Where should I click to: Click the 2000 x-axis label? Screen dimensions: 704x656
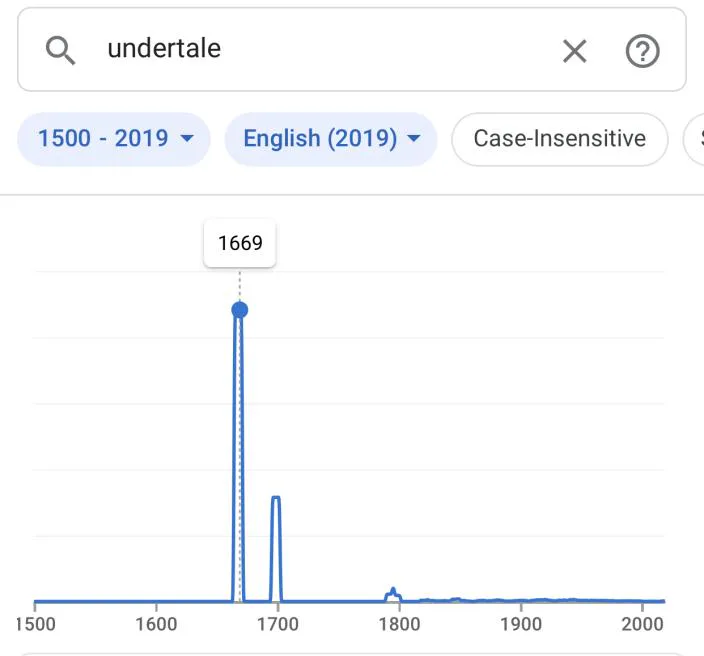[641, 625]
